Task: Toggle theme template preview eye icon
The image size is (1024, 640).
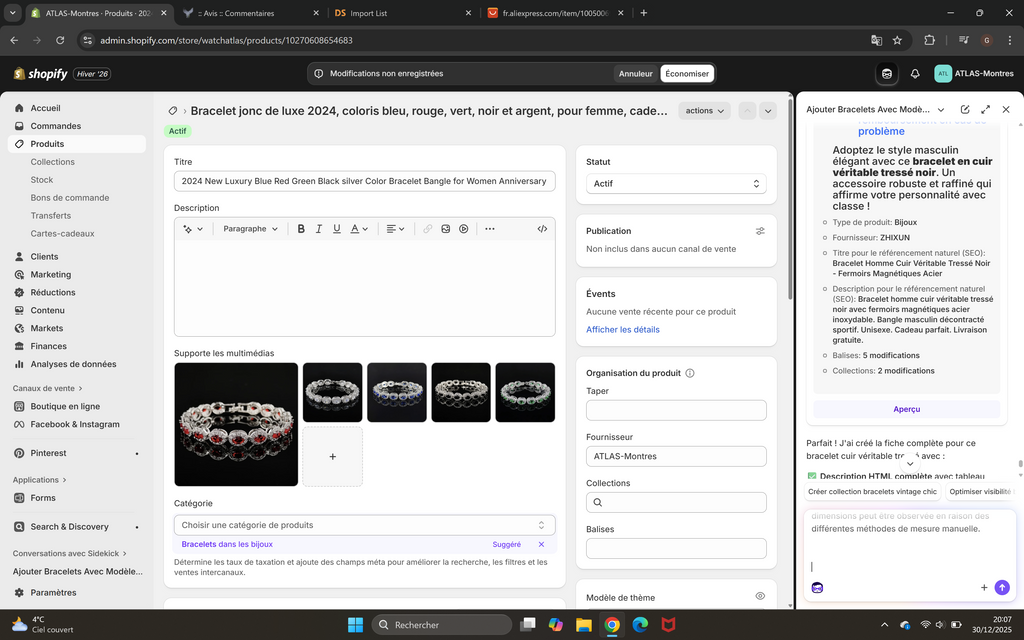Action: 760,596
